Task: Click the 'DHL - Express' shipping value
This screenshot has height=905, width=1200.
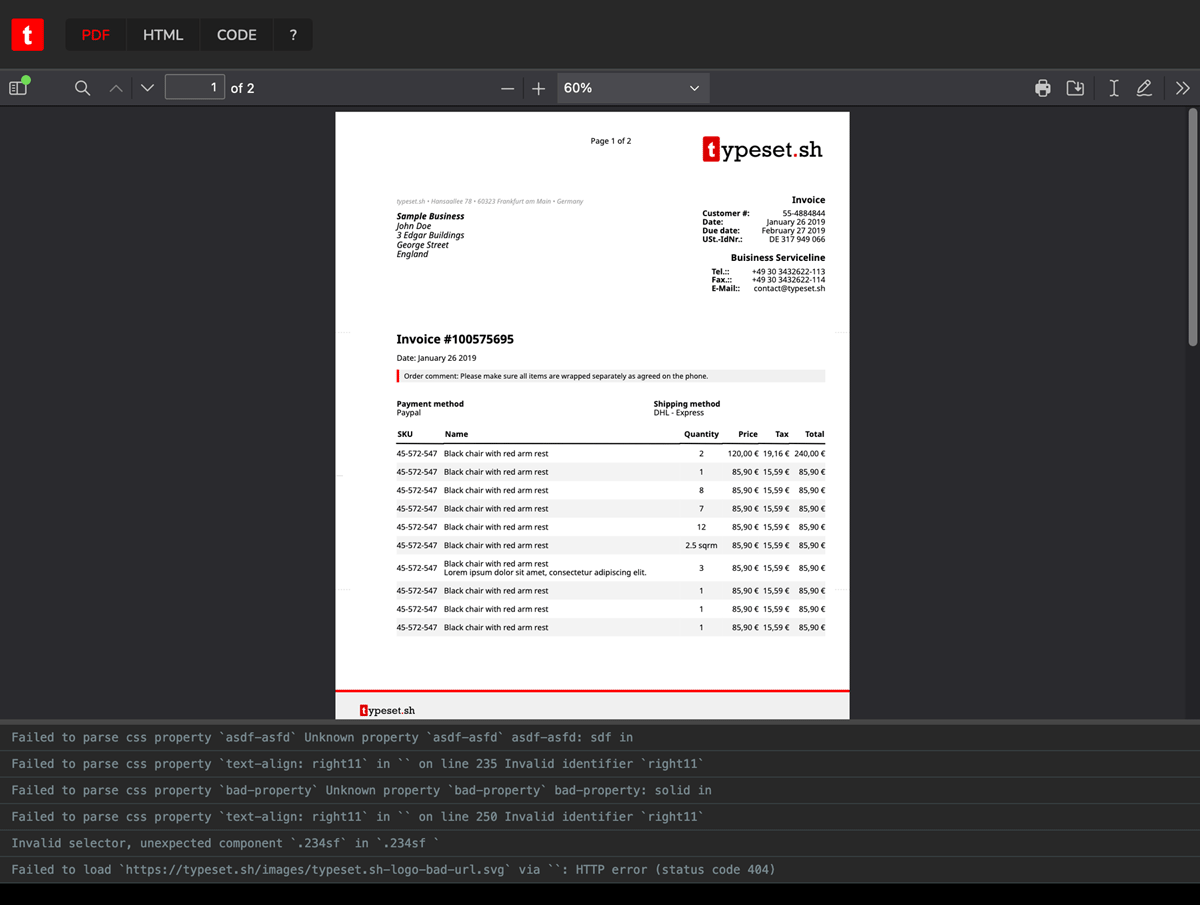Action: [x=679, y=413]
